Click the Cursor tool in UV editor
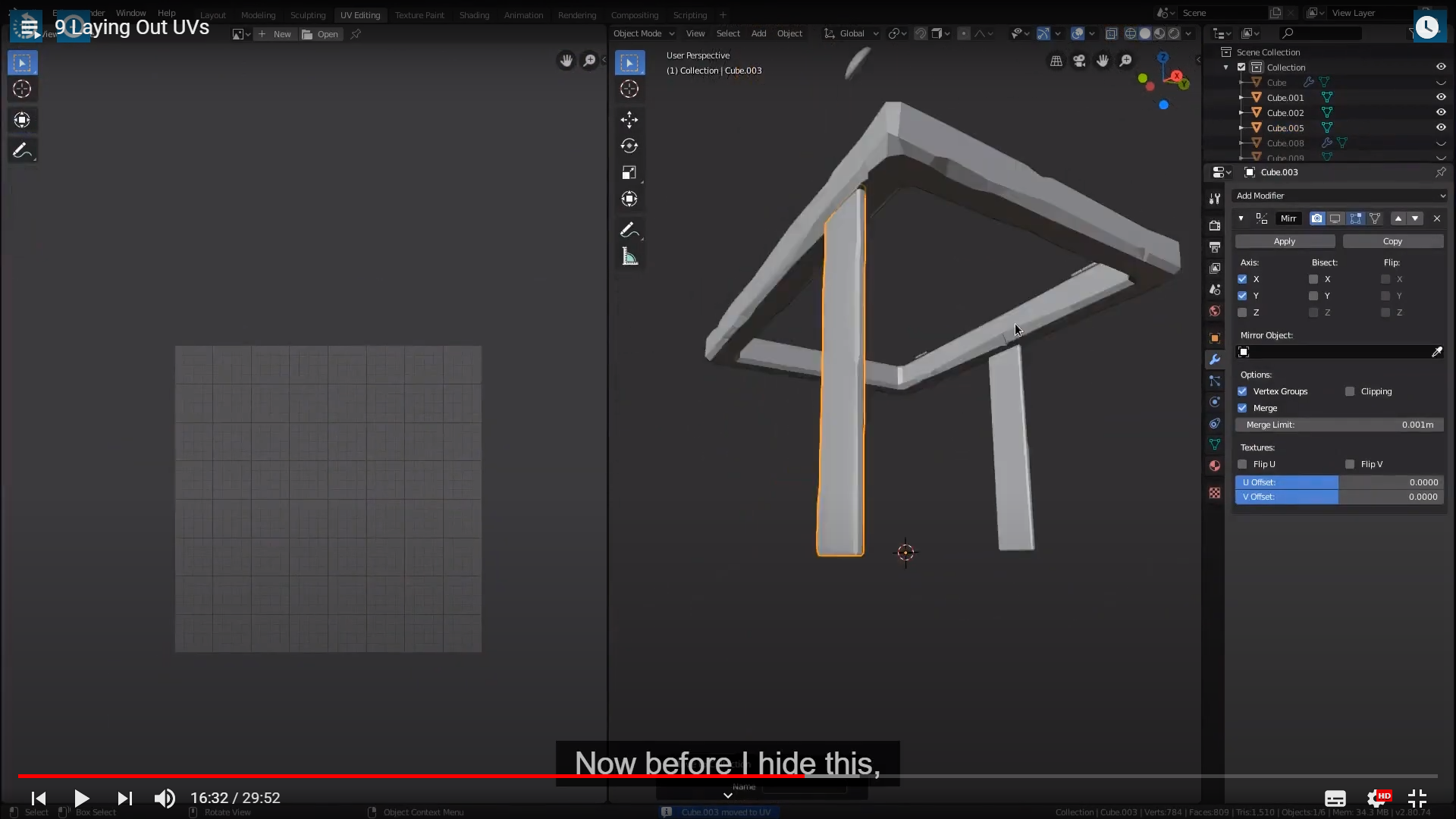This screenshot has height=819, width=1456. [22, 89]
